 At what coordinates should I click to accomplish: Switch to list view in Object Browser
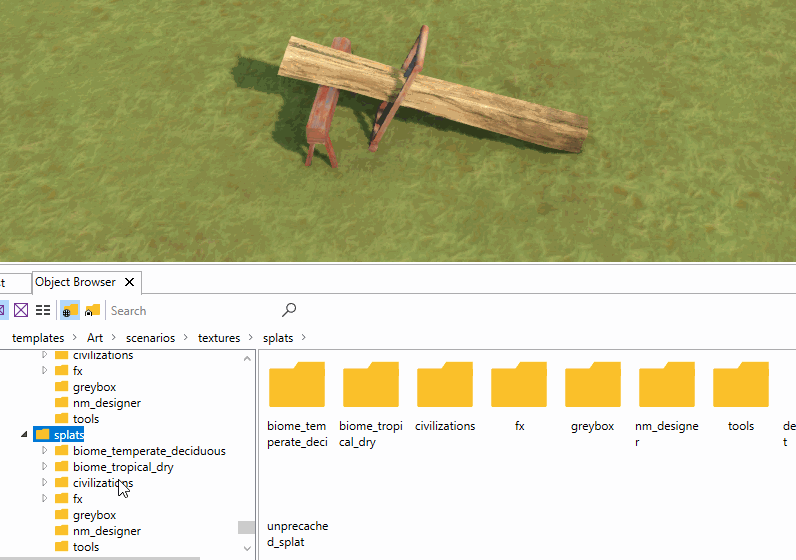point(43,310)
